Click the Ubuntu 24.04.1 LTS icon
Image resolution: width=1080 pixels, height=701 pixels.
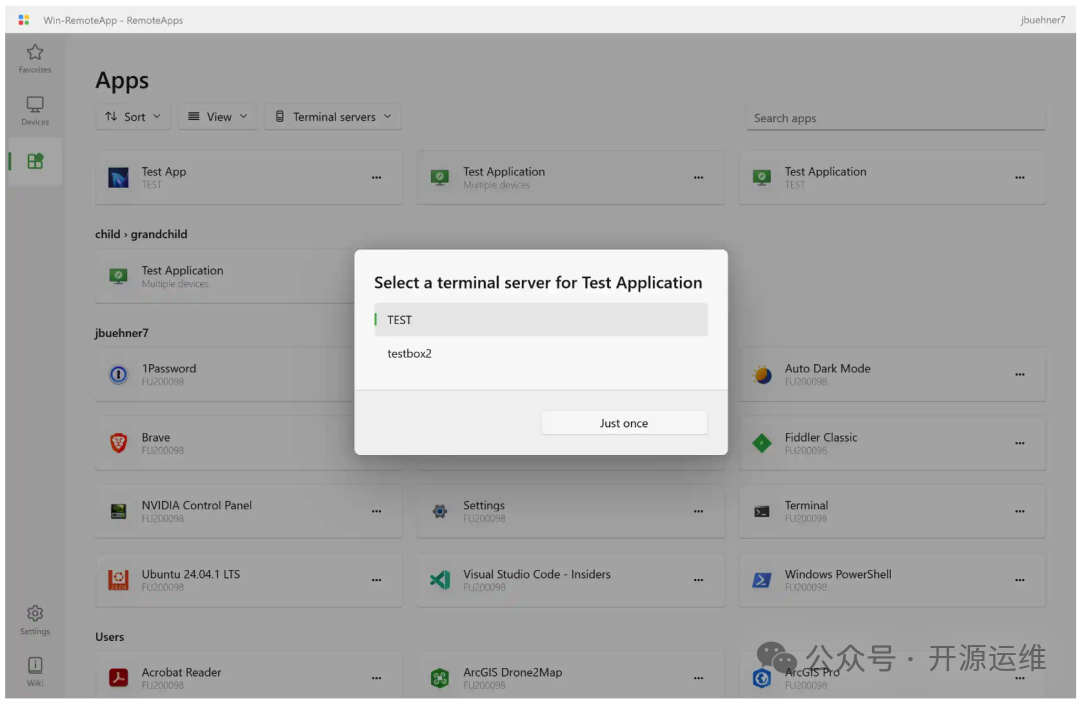(x=118, y=580)
